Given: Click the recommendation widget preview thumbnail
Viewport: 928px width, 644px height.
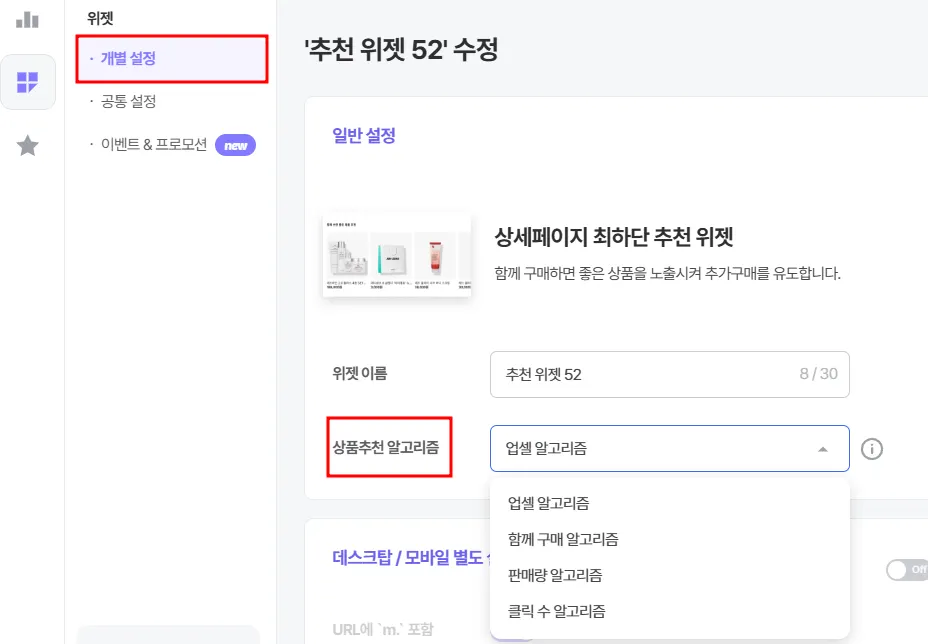Looking at the screenshot, I should (x=397, y=254).
